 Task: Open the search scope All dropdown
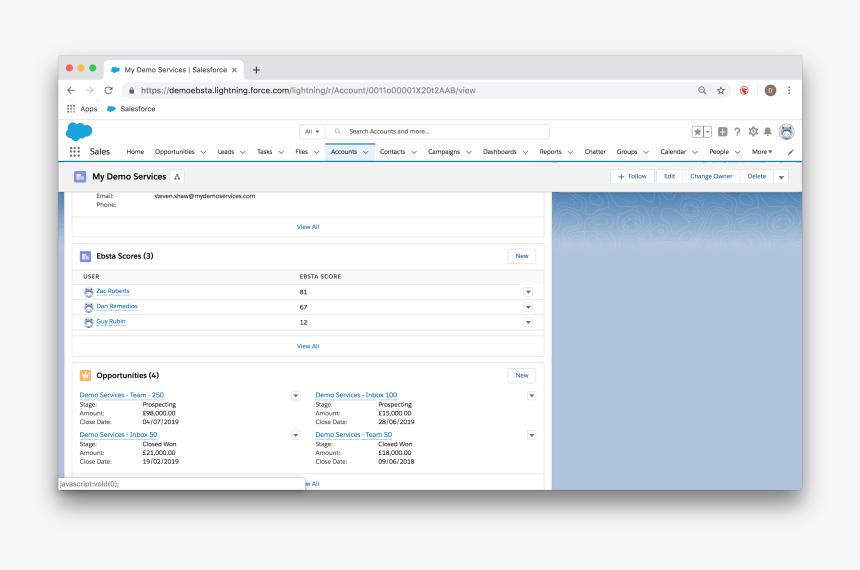point(312,131)
